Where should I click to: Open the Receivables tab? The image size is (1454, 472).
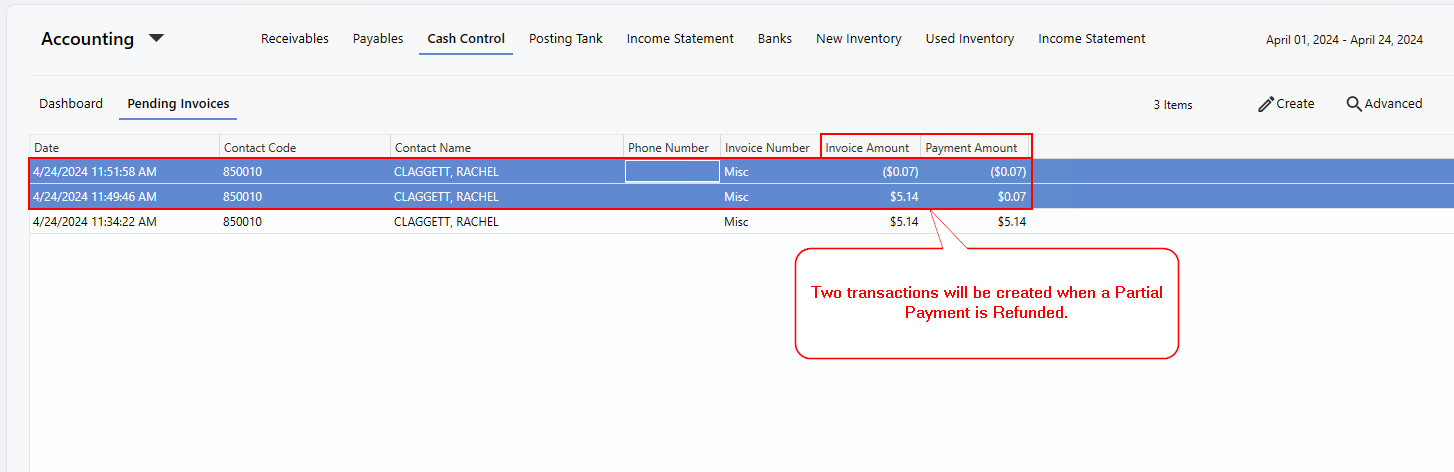pos(295,39)
